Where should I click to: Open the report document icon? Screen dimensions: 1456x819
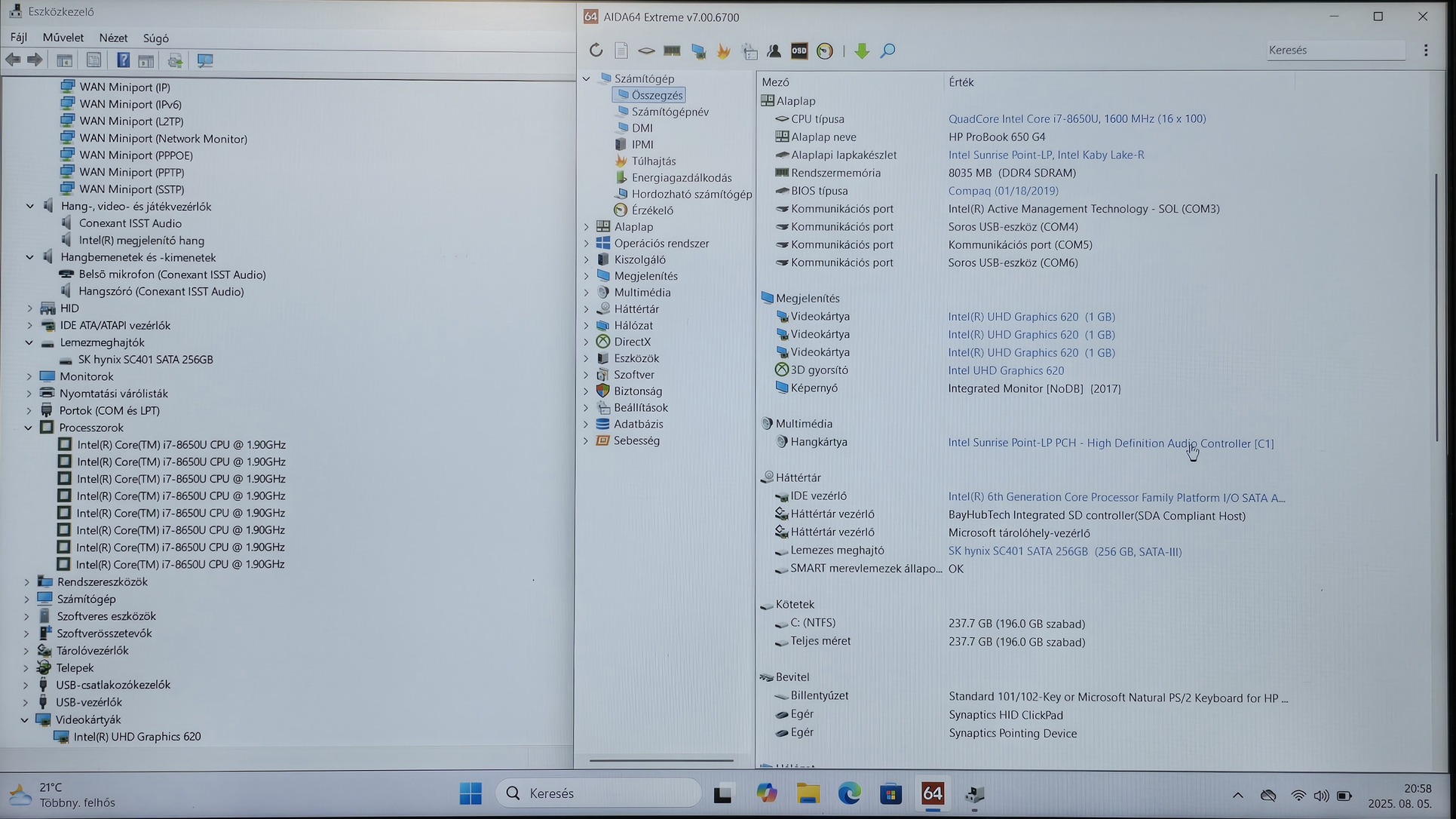tap(621, 51)
